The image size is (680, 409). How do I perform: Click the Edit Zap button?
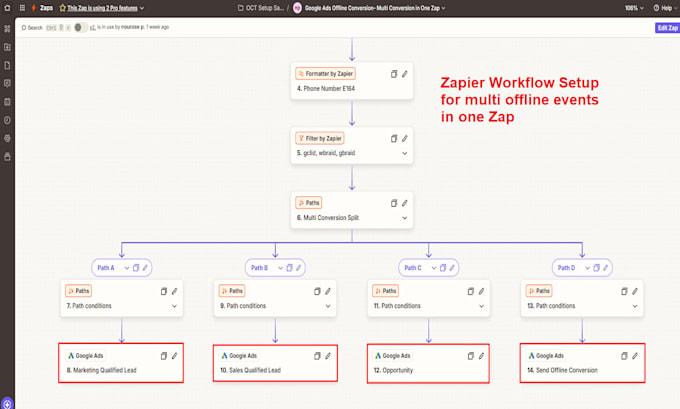pos(667,28)
